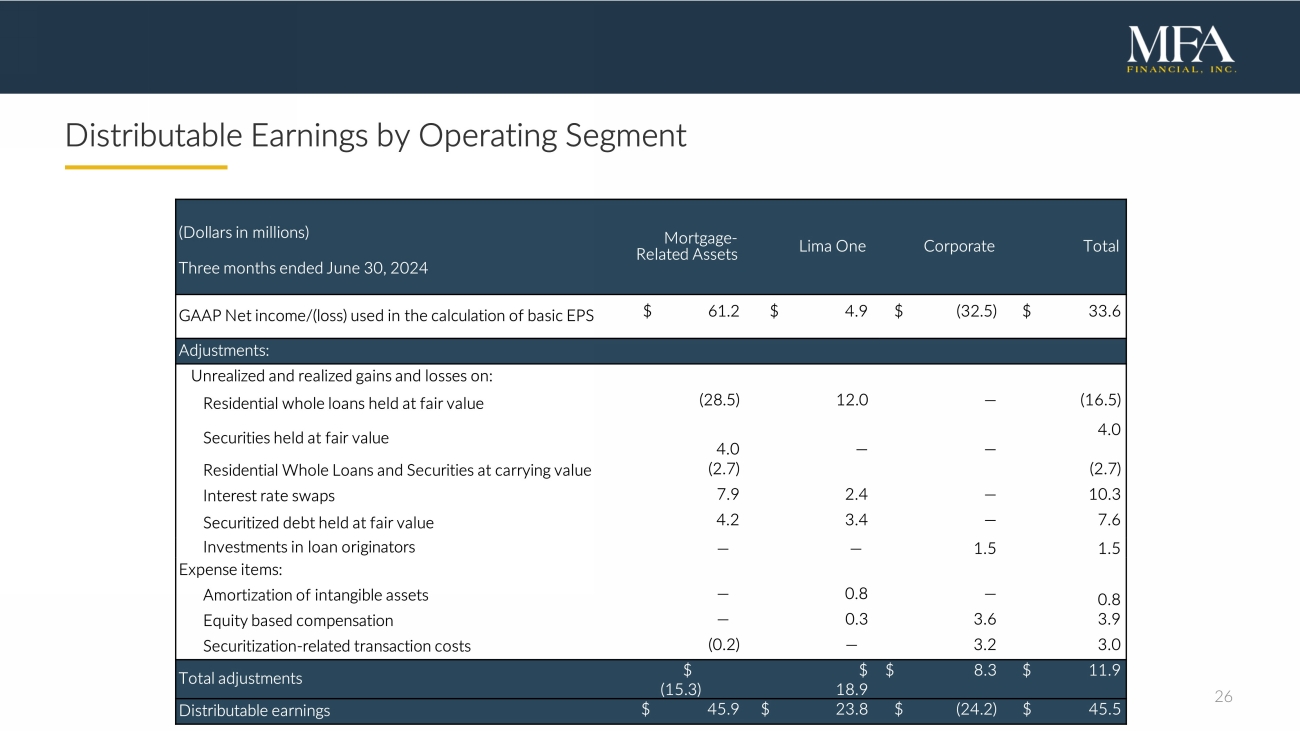Image resolution: width=1300 pixels, height=731 pixels.
Task: Click the Adjustments section header row
Action: click(x=224, y=351)
